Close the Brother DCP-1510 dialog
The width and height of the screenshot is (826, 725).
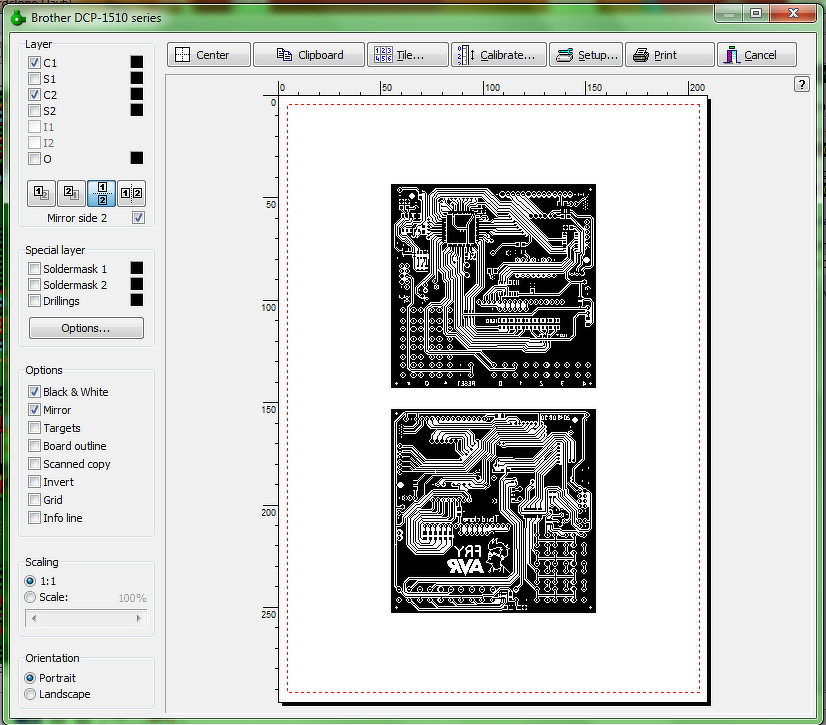coord(793,13)
